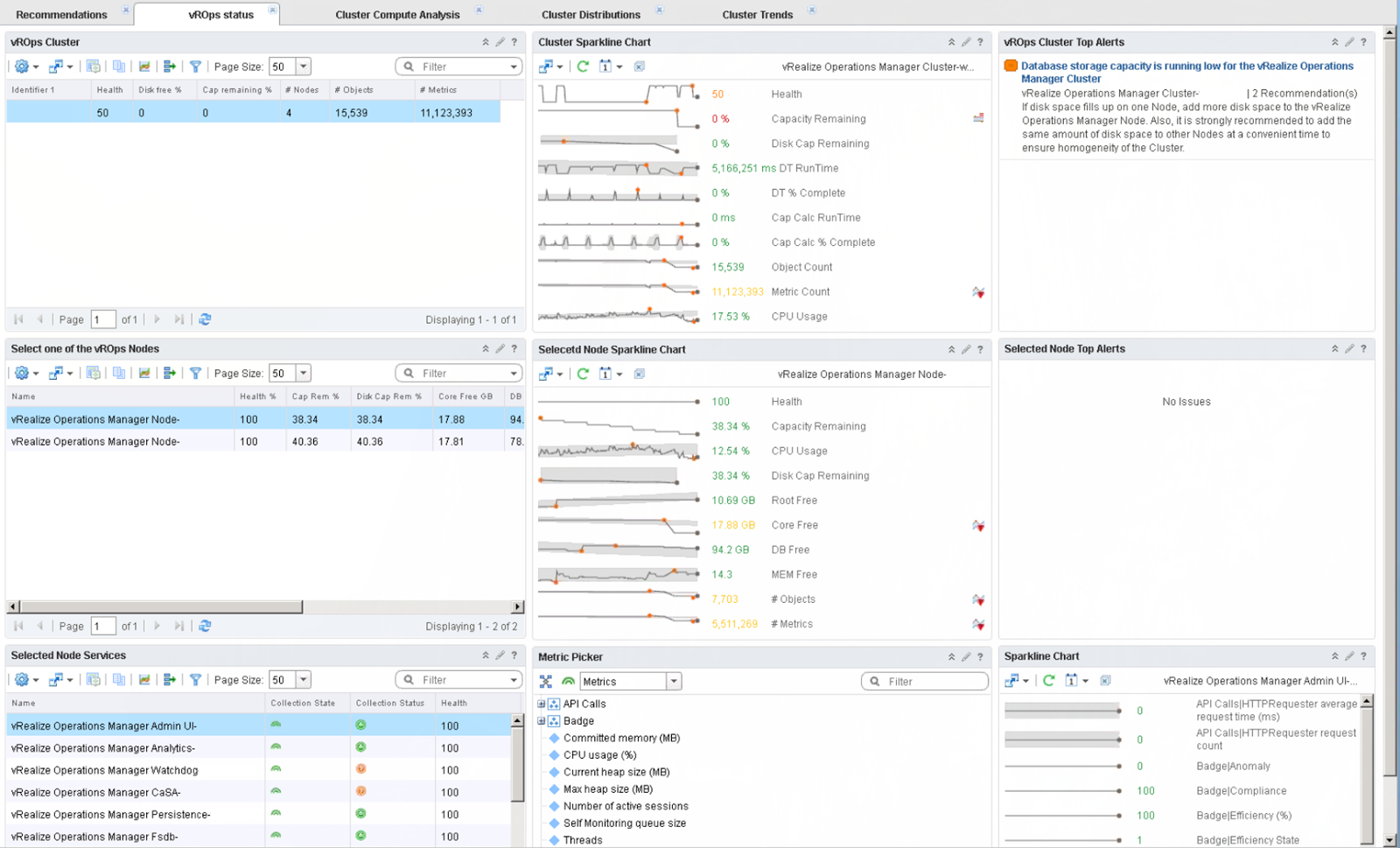Collapse the Selected Node Services widget
Viewport: 1400px width, 848px height.
486,655
